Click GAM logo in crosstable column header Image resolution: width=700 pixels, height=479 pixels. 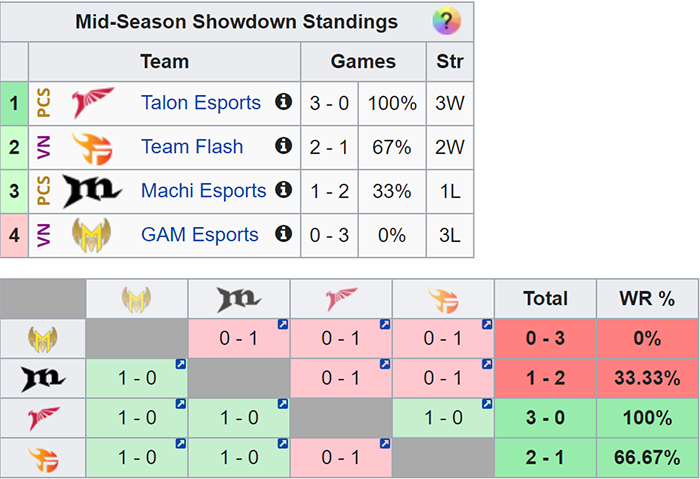tap(137, 299)
